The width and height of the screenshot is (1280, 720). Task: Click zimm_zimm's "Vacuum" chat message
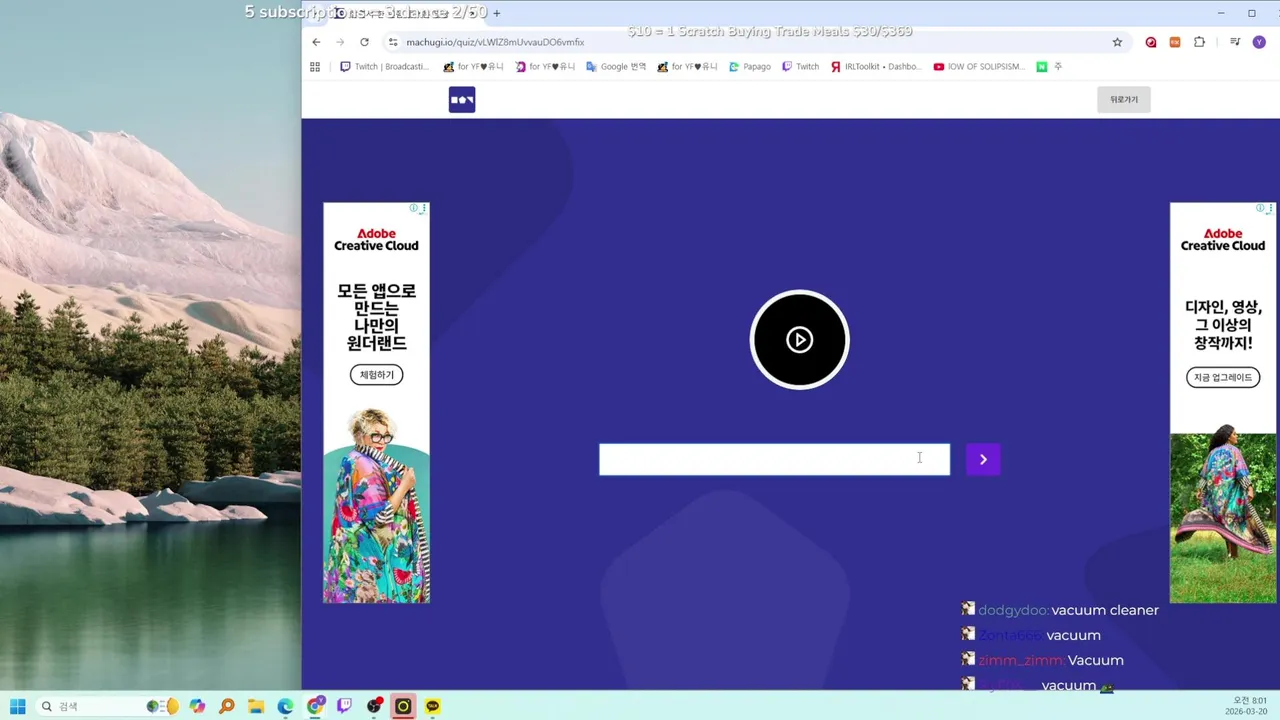[x=1096, y=660]
